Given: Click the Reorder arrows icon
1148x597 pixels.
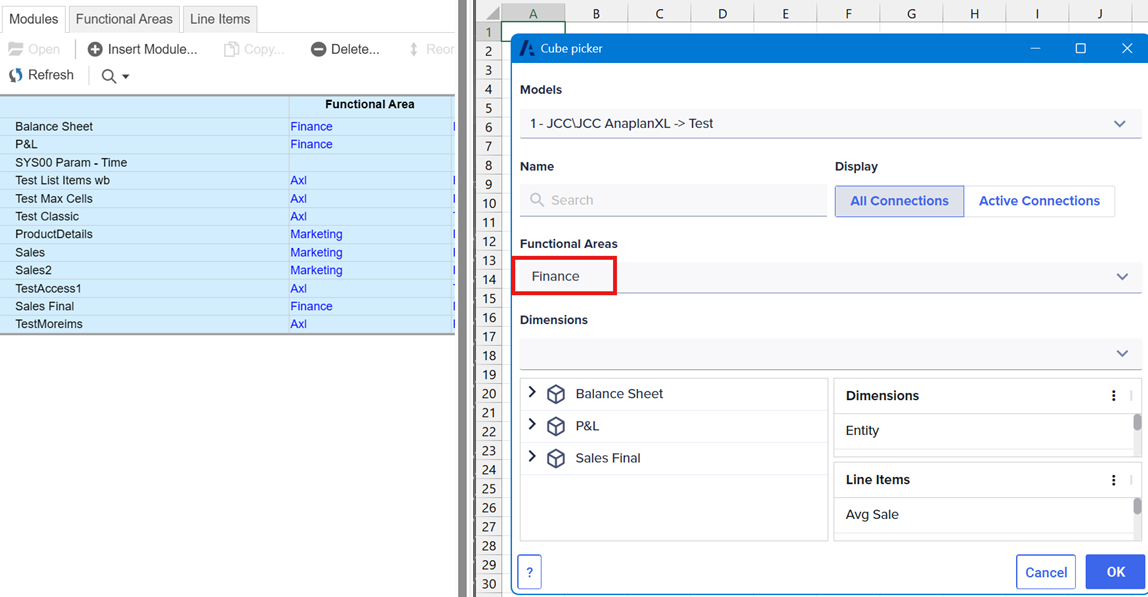Looking at the screenshot, I should pyautogui.click(x=414, y=49).
